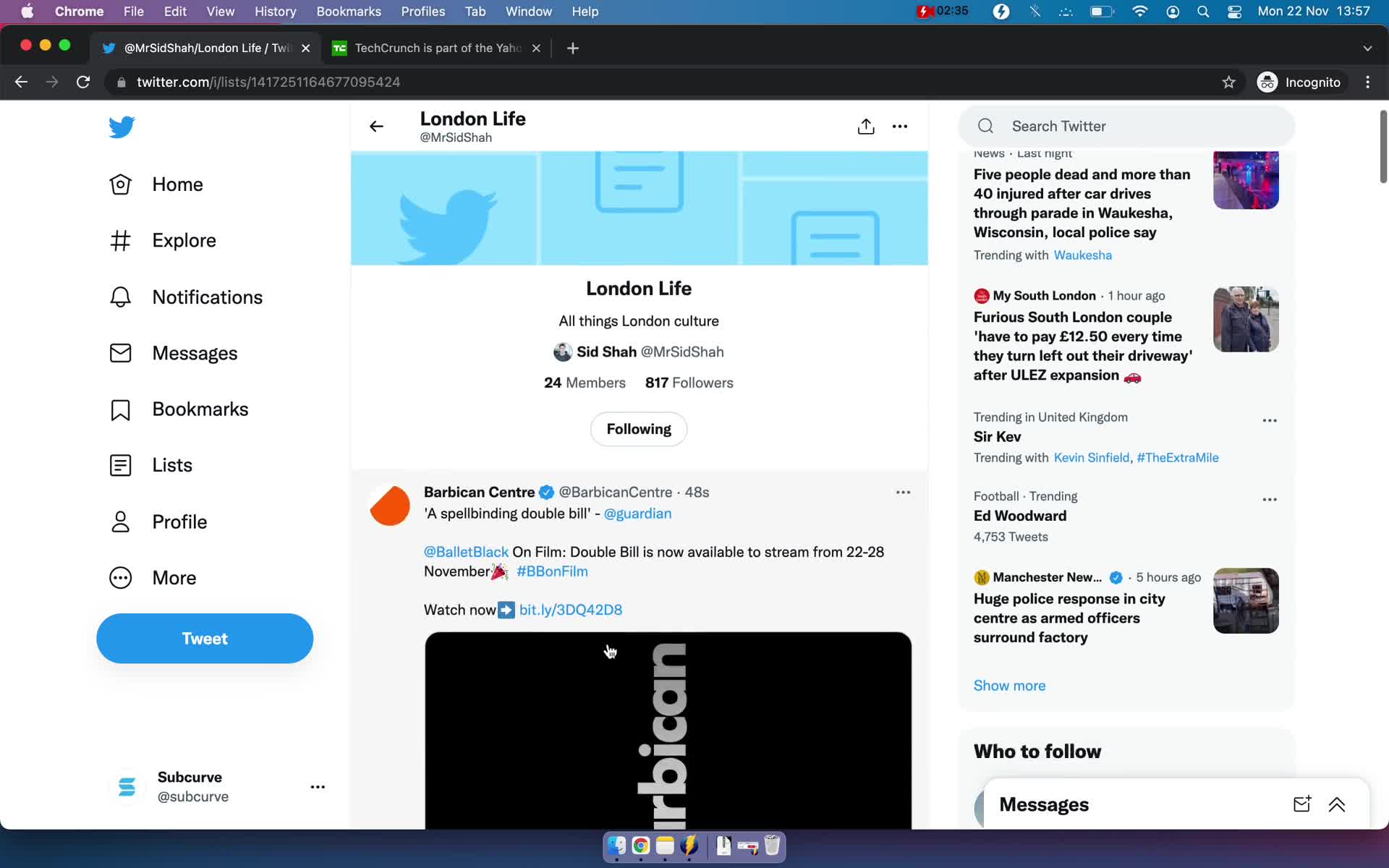Select the History menu bar item
This screenshot has width=1389, height=868.
[x=274, y=11]
